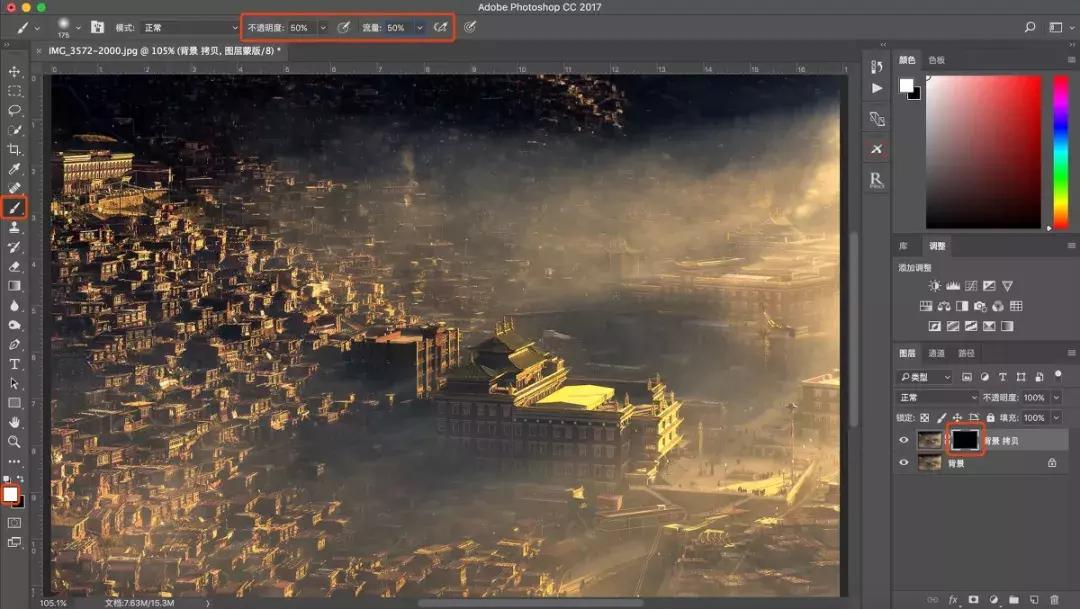The height and width of the screenshot is (609, 1080).
Task: Enable airbrush mode next to flow
Action: coord(440,28)
